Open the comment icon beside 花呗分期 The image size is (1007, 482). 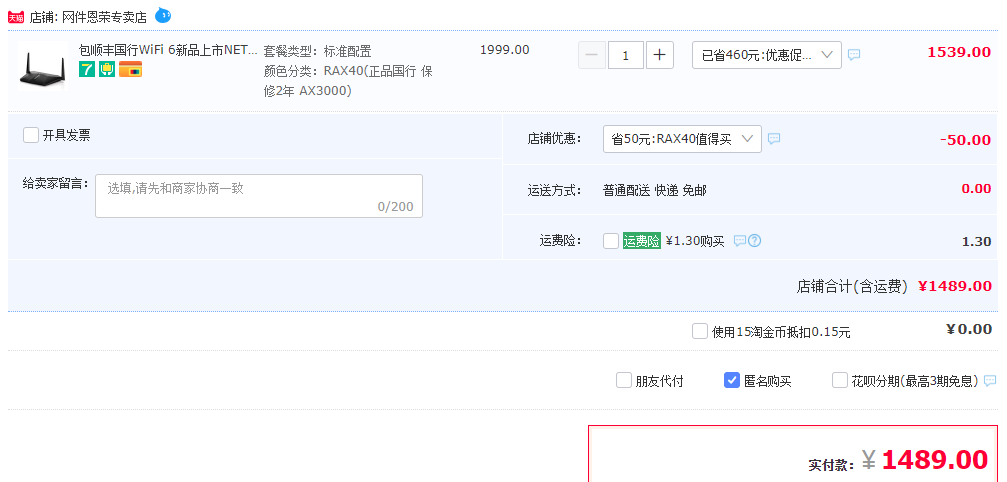click(x=990, y=380)
